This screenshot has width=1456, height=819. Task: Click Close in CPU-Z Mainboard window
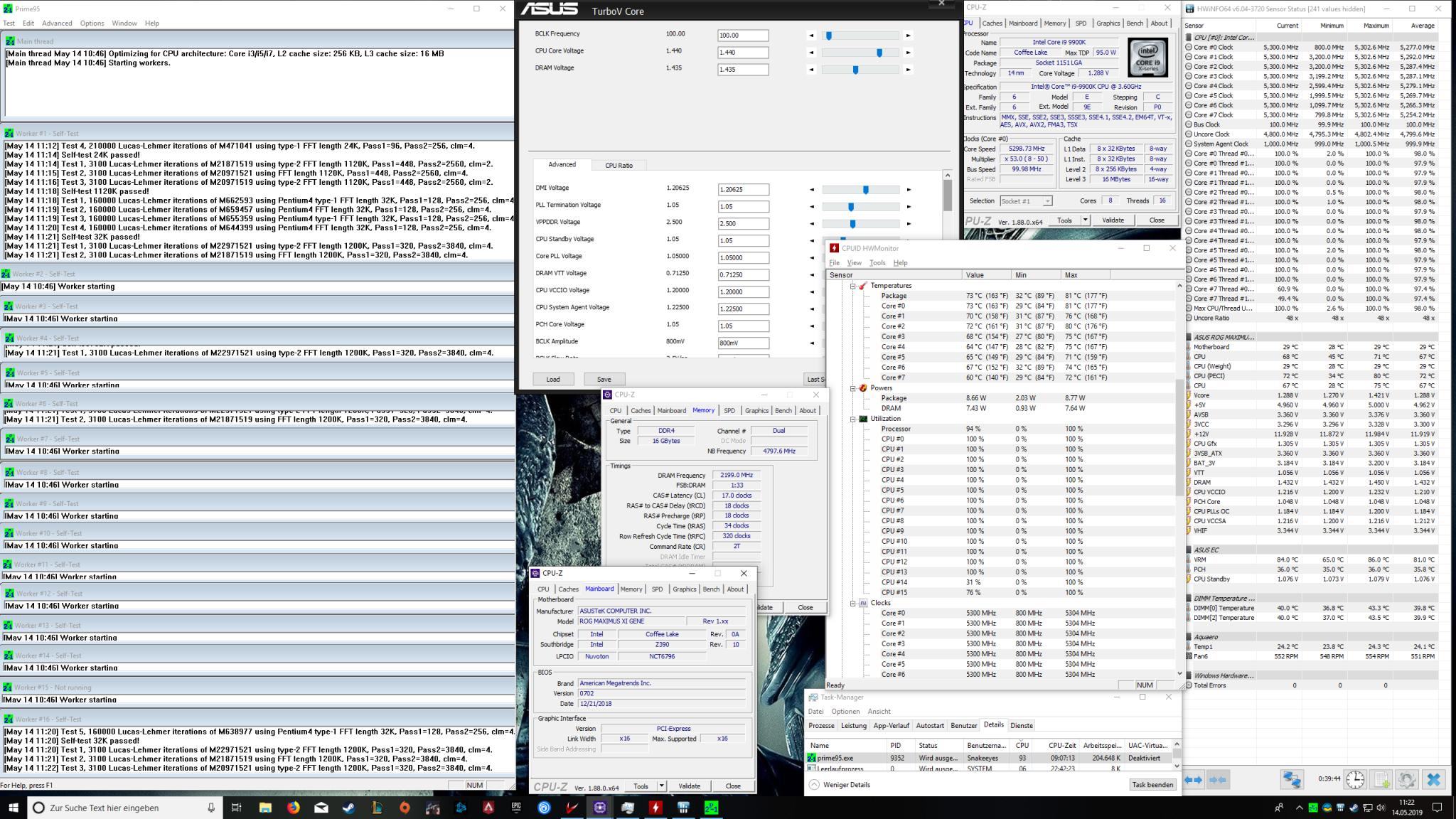click(x=733, y=786)
